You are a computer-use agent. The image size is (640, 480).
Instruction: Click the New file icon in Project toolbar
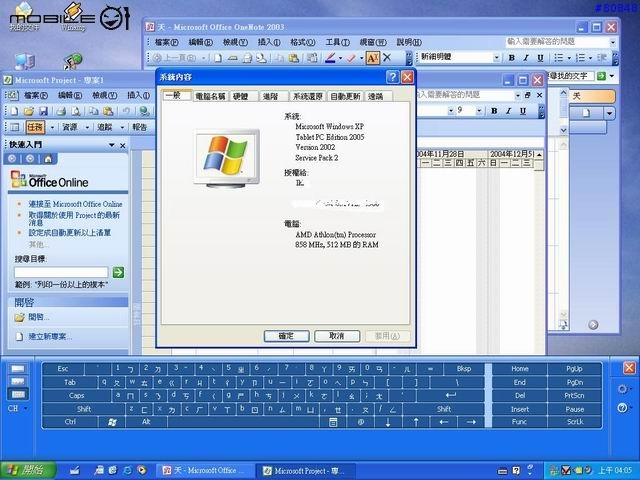(x=15, y=111)
